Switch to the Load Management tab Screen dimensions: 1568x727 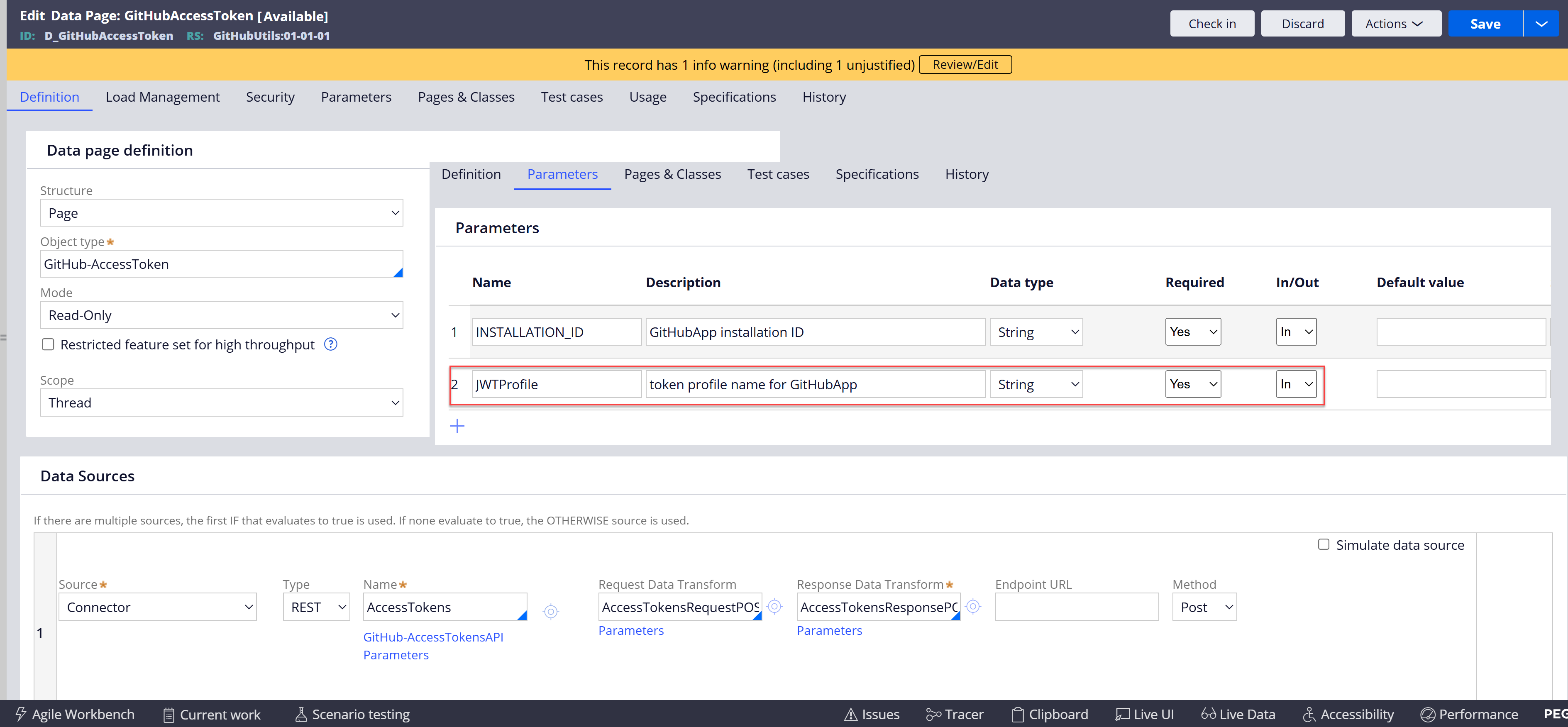point(163,98)
